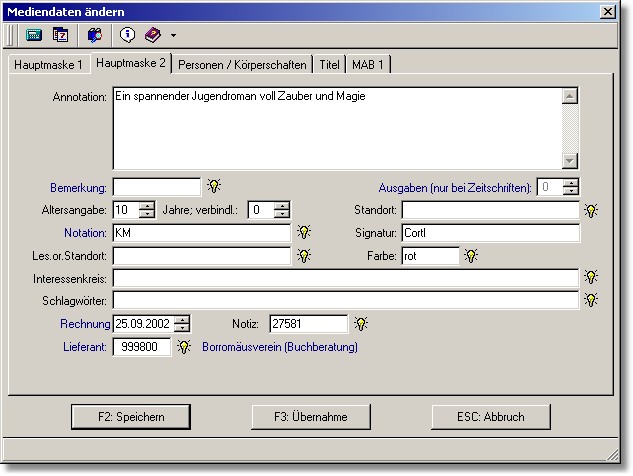
Task: Click the calendar toolbar icon
Action: click(x=60, y=34)
